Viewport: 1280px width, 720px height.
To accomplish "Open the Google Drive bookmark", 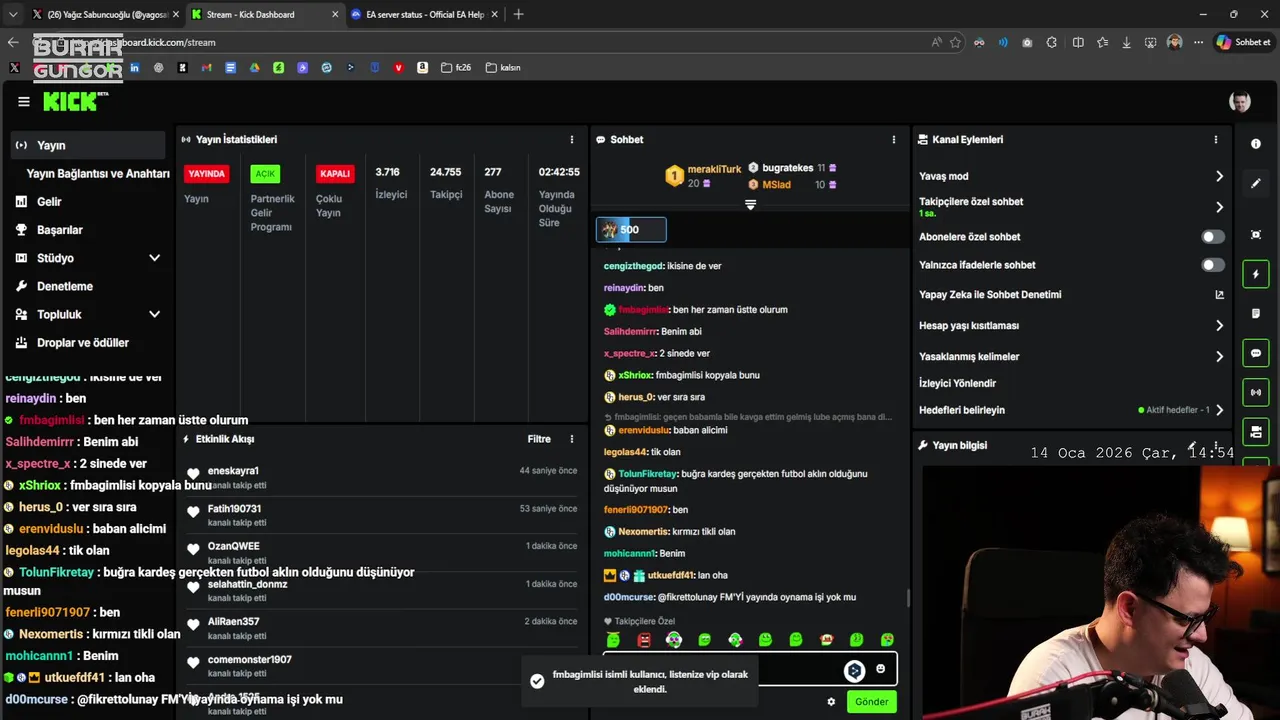I will [x=254, y=68].
